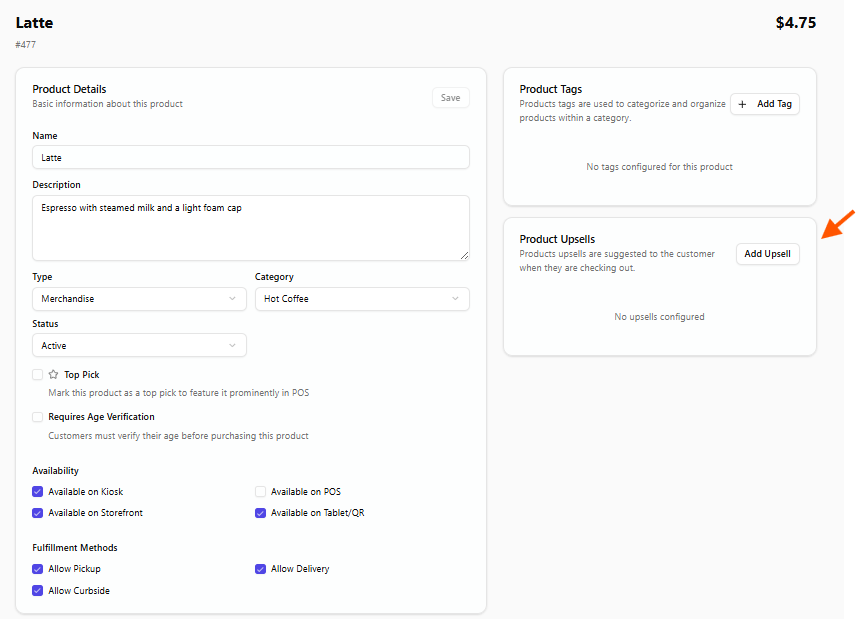Image resolution: width=856 pixels, height=619 pixels.
Task: Focus the Name field containing Latte
Action: click(250, 158)
